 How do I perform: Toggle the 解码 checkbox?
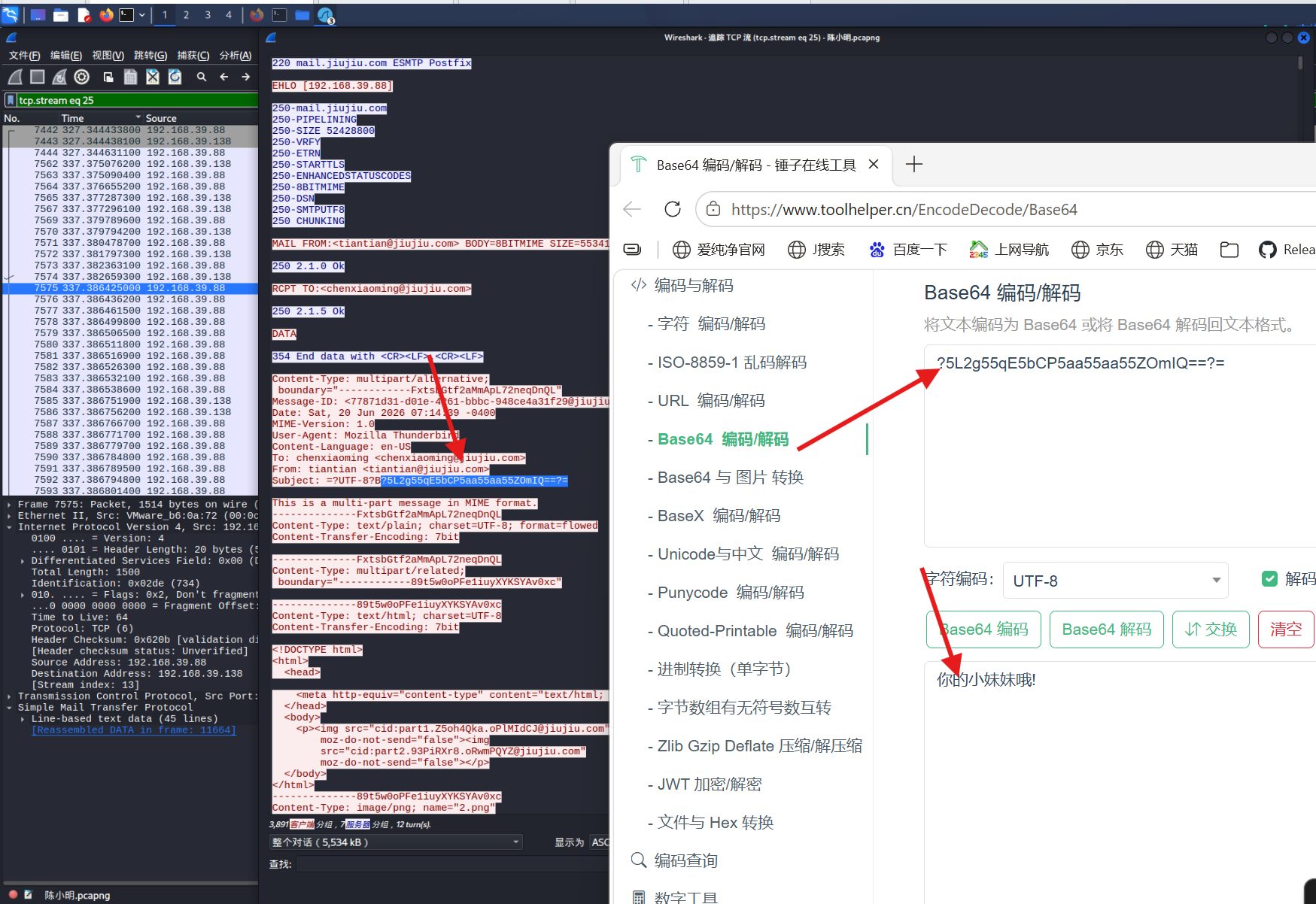[x=1269, y=579]
